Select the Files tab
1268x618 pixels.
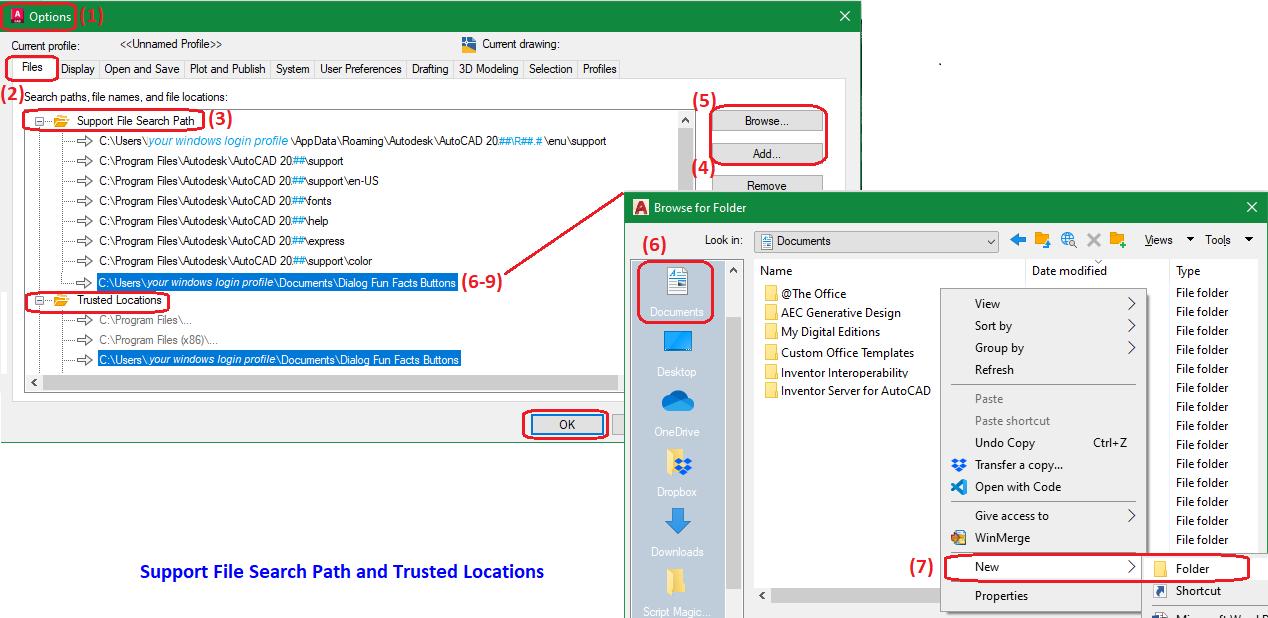point(32,67)
